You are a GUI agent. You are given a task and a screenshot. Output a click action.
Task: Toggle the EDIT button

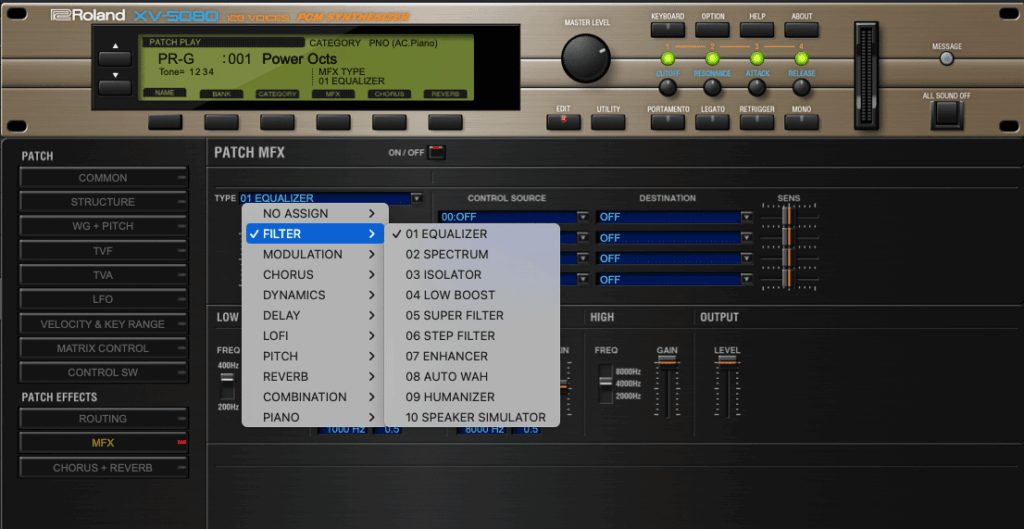[564, 122]
